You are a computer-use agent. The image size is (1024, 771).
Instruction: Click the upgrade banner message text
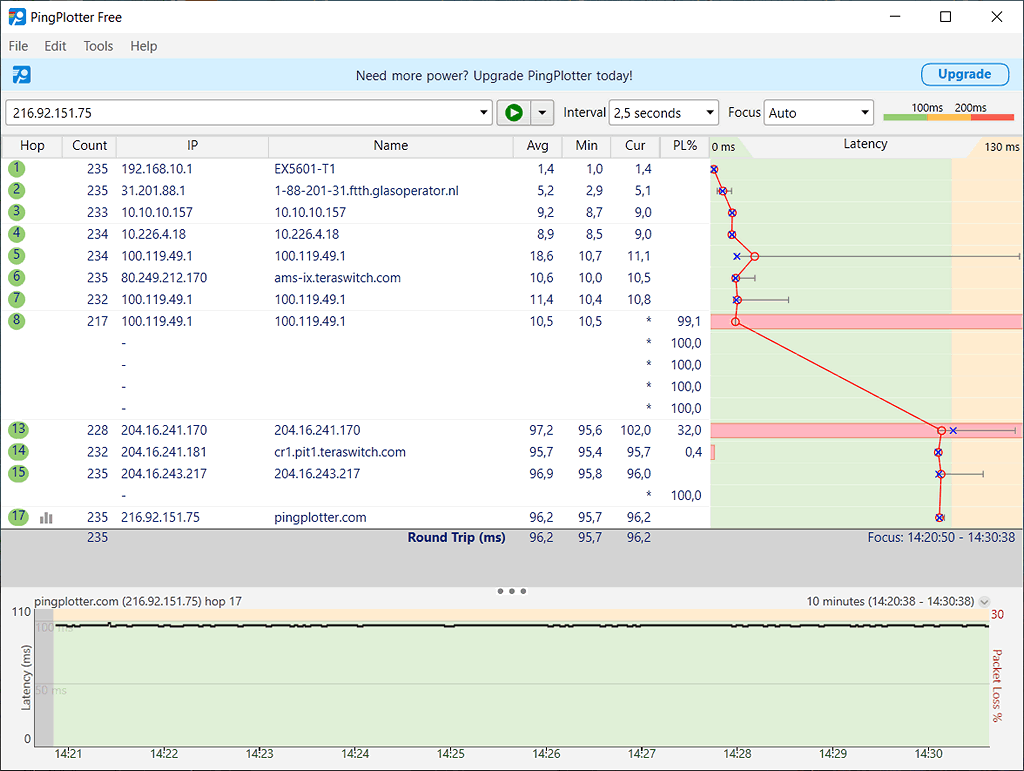(x=494, y=76)
